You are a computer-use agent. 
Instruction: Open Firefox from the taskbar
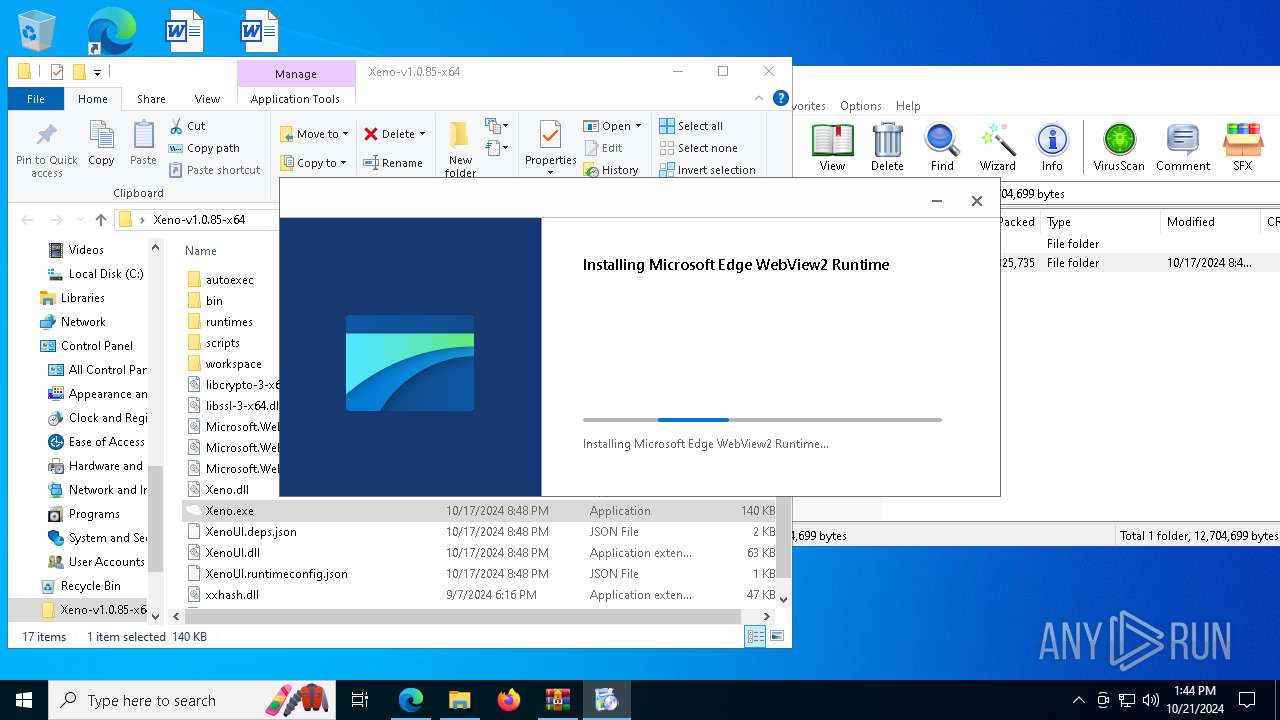tap(509, 700)
